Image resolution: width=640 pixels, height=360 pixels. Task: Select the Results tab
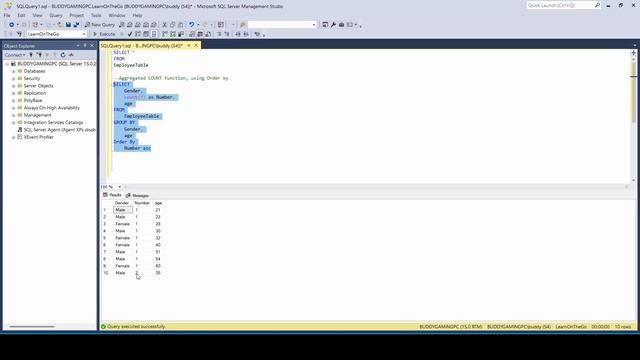(112, 195)
